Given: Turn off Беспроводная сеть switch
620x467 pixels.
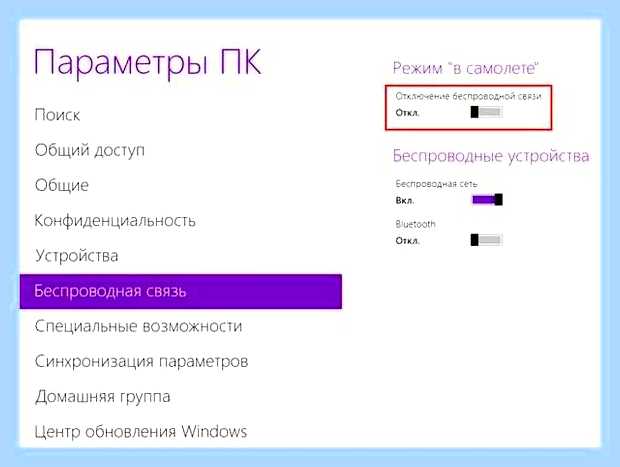Looking at the screenshot, I should [x=487, y=200].
